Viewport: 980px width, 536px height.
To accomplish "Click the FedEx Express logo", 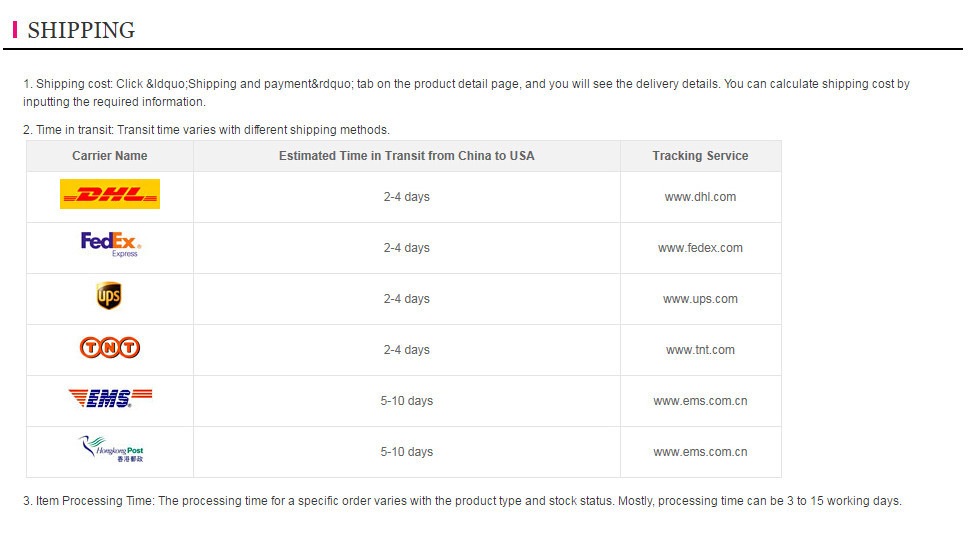I will [110, 245].
